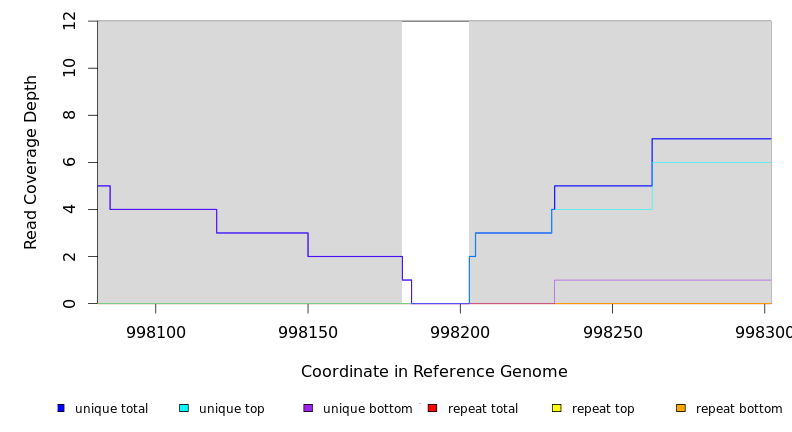Select the 'repeat bottom' legend label
Image resolution: width=792 pixels, height=432 pixels.
tap(739, 409)
